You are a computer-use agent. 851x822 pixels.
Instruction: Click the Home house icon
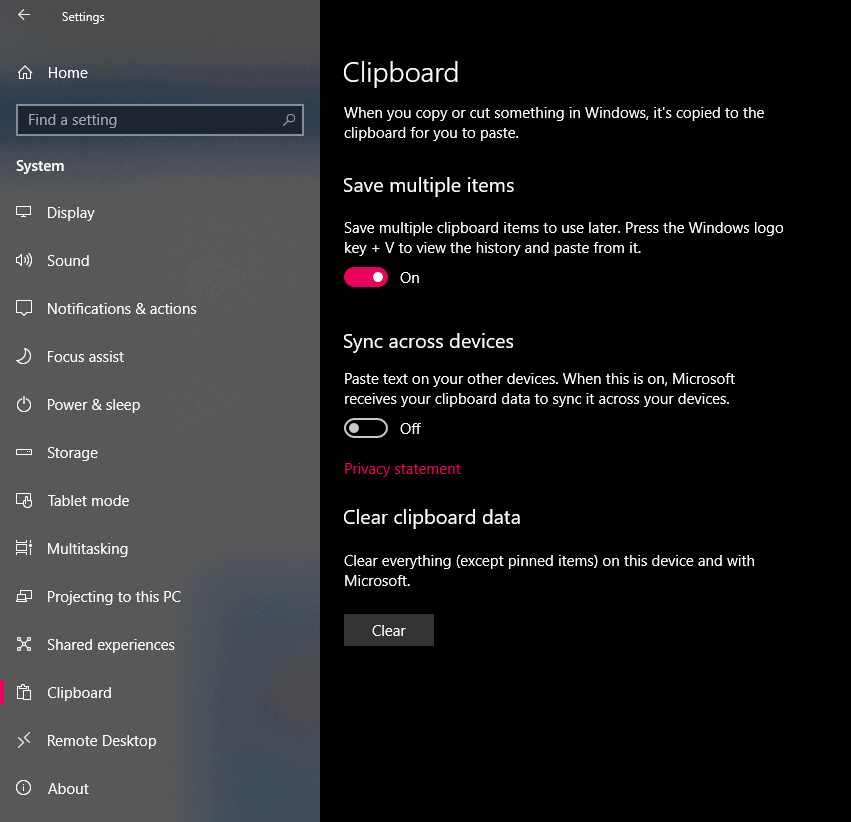(x=24, y=72)
